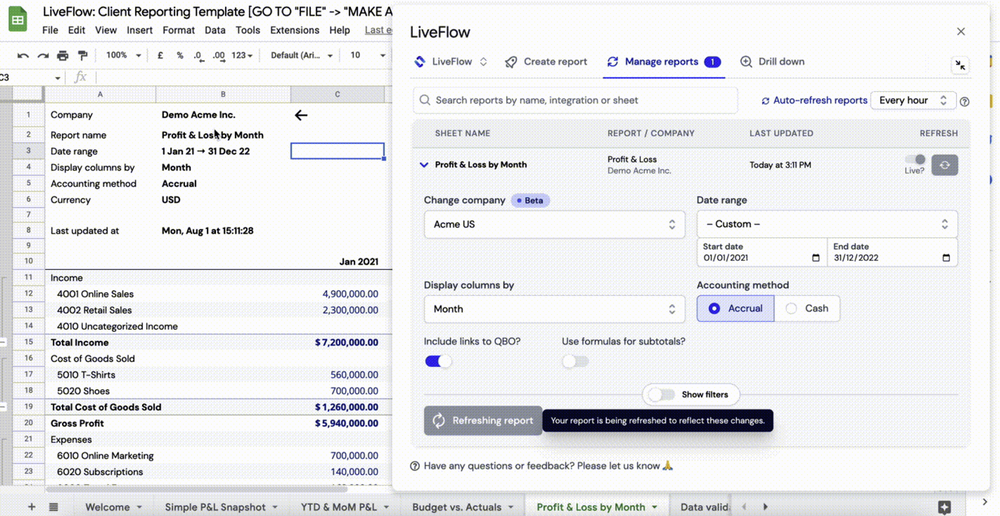Viewport: 1000px width, 516px height.
Task: Decrease decimal places icon
Action: [x=198, y=55]
